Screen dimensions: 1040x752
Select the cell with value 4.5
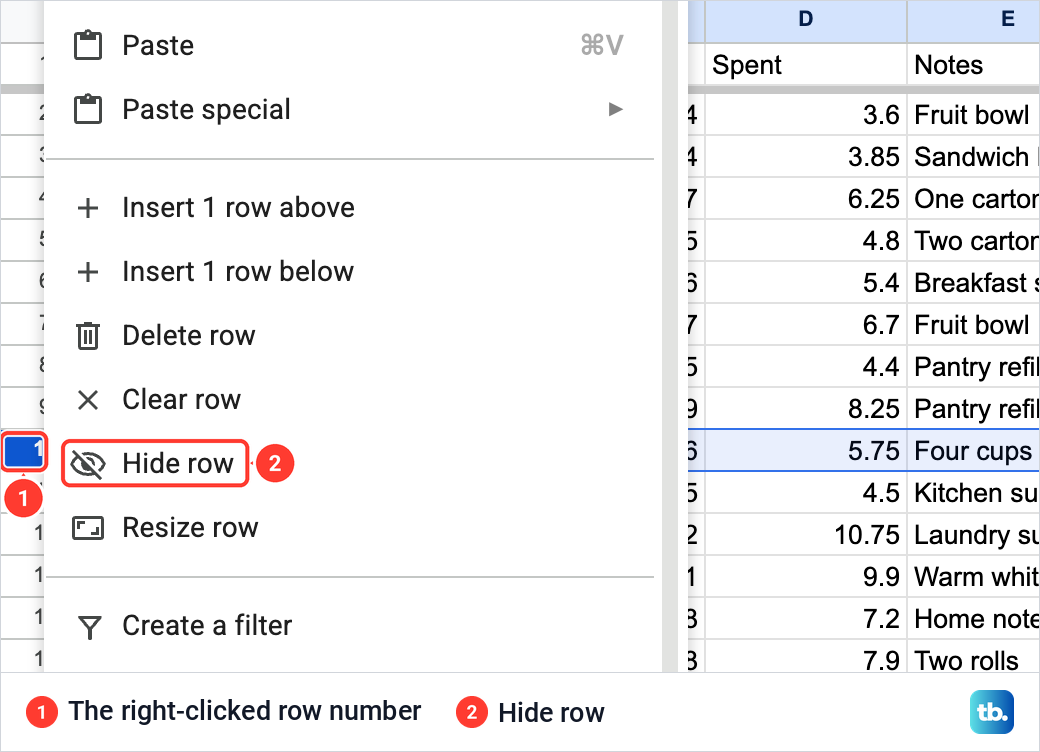805,493
